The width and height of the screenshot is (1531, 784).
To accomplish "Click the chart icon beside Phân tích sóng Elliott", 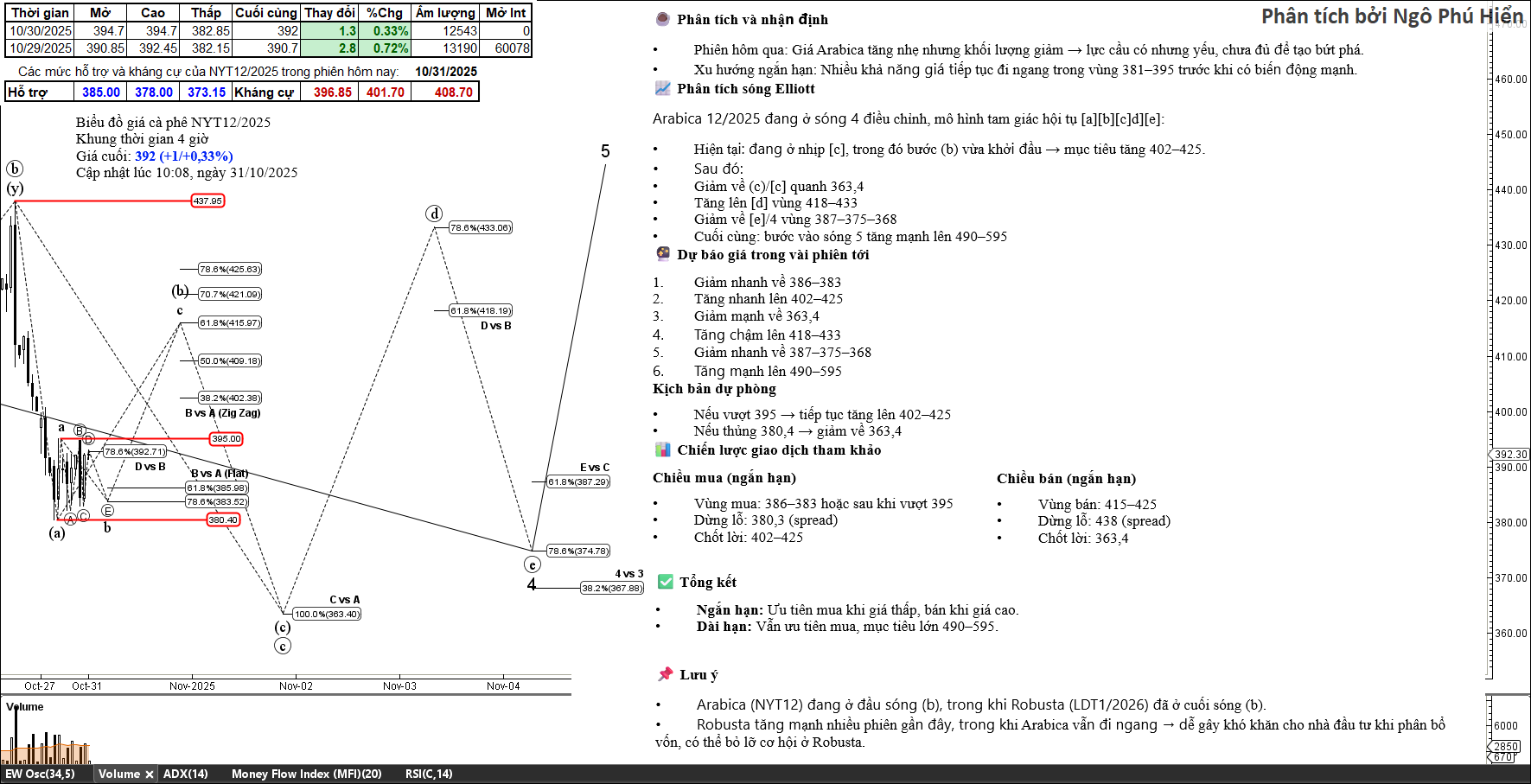I will pyautogui.click(x=662, y=88).
